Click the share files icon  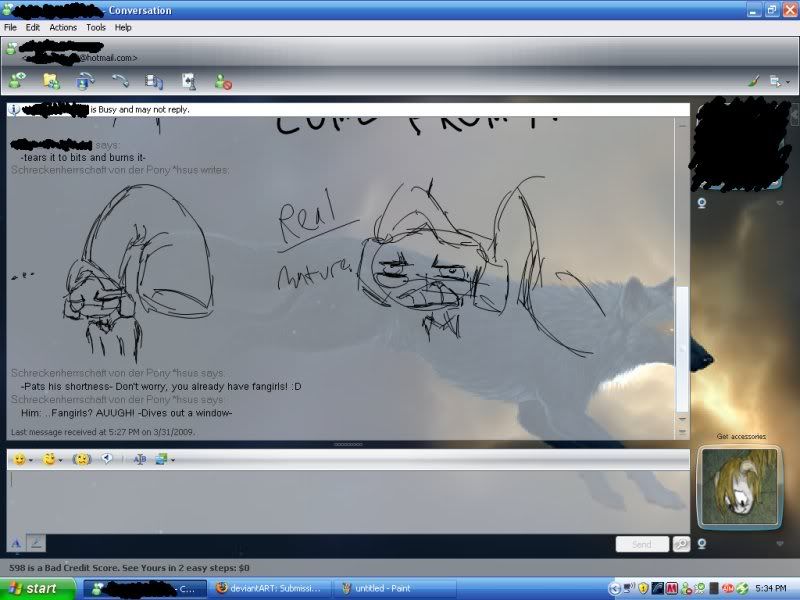tap(51, 81)
